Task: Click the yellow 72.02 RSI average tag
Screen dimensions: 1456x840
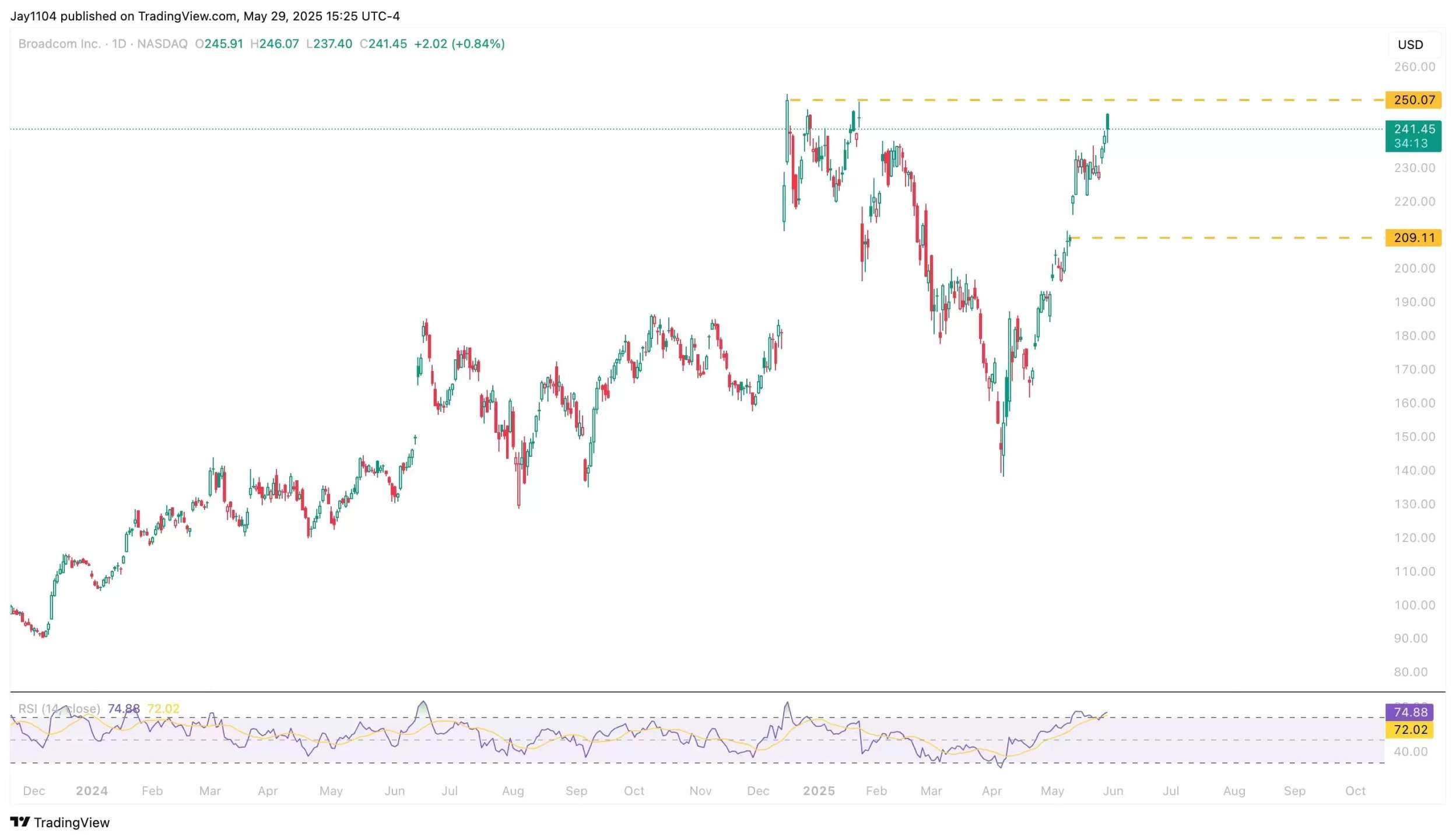Action: click(x=1409, y=730)
